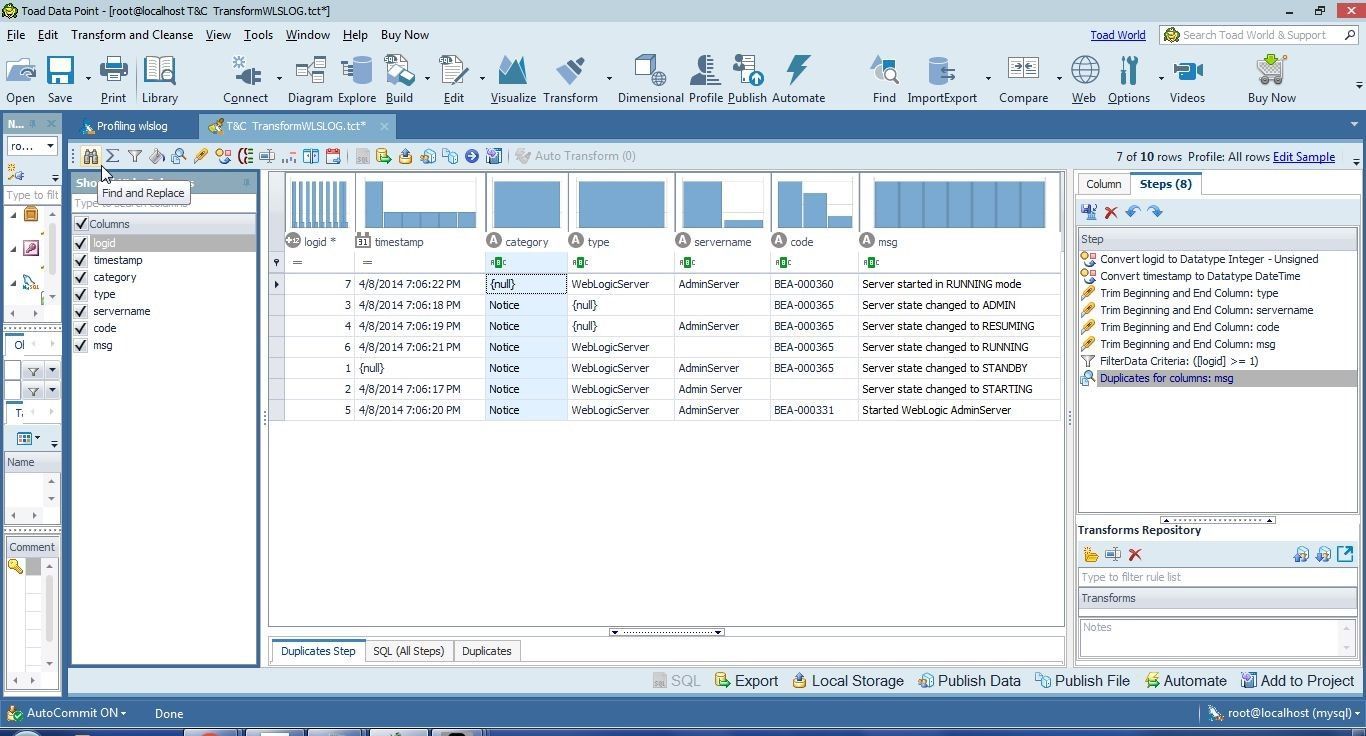
Task: Click the Local Storage button
Action: pyautogui.click(x=847, y=681)
